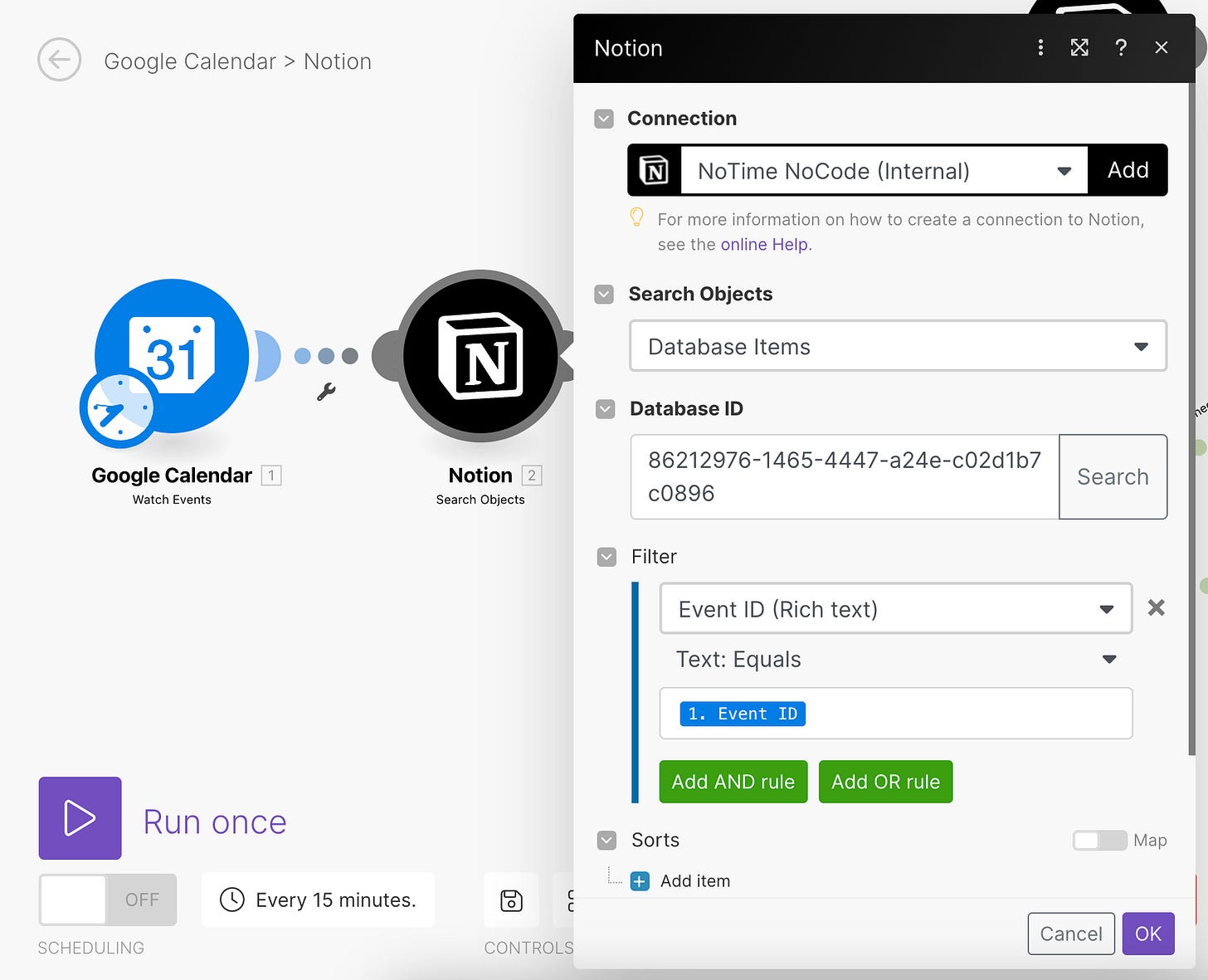Viewport: 1208px width, 980px height.
Task: Click the Run once play button
Action: (x=80, y=818)
